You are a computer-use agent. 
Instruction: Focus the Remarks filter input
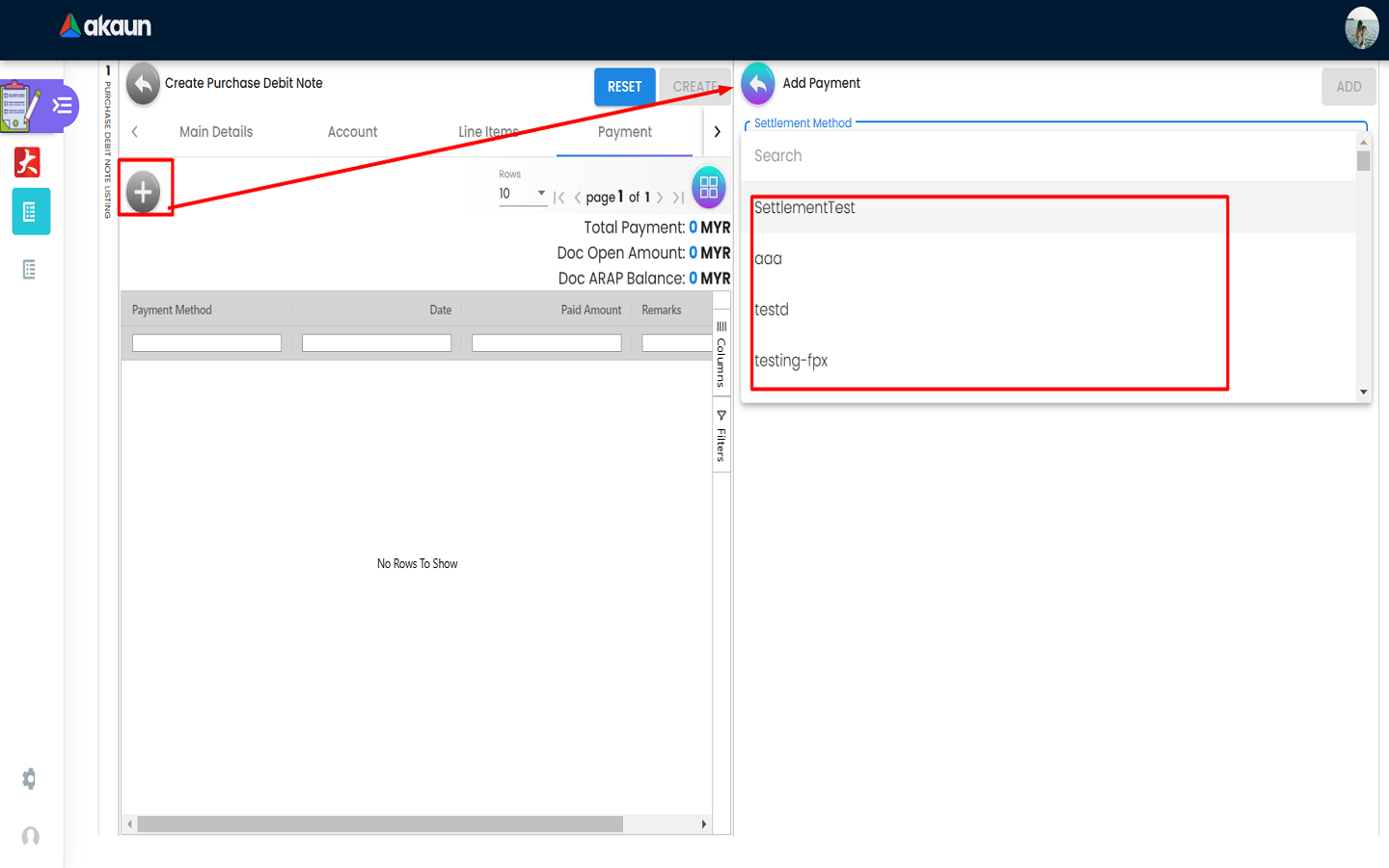click(676, 343)
